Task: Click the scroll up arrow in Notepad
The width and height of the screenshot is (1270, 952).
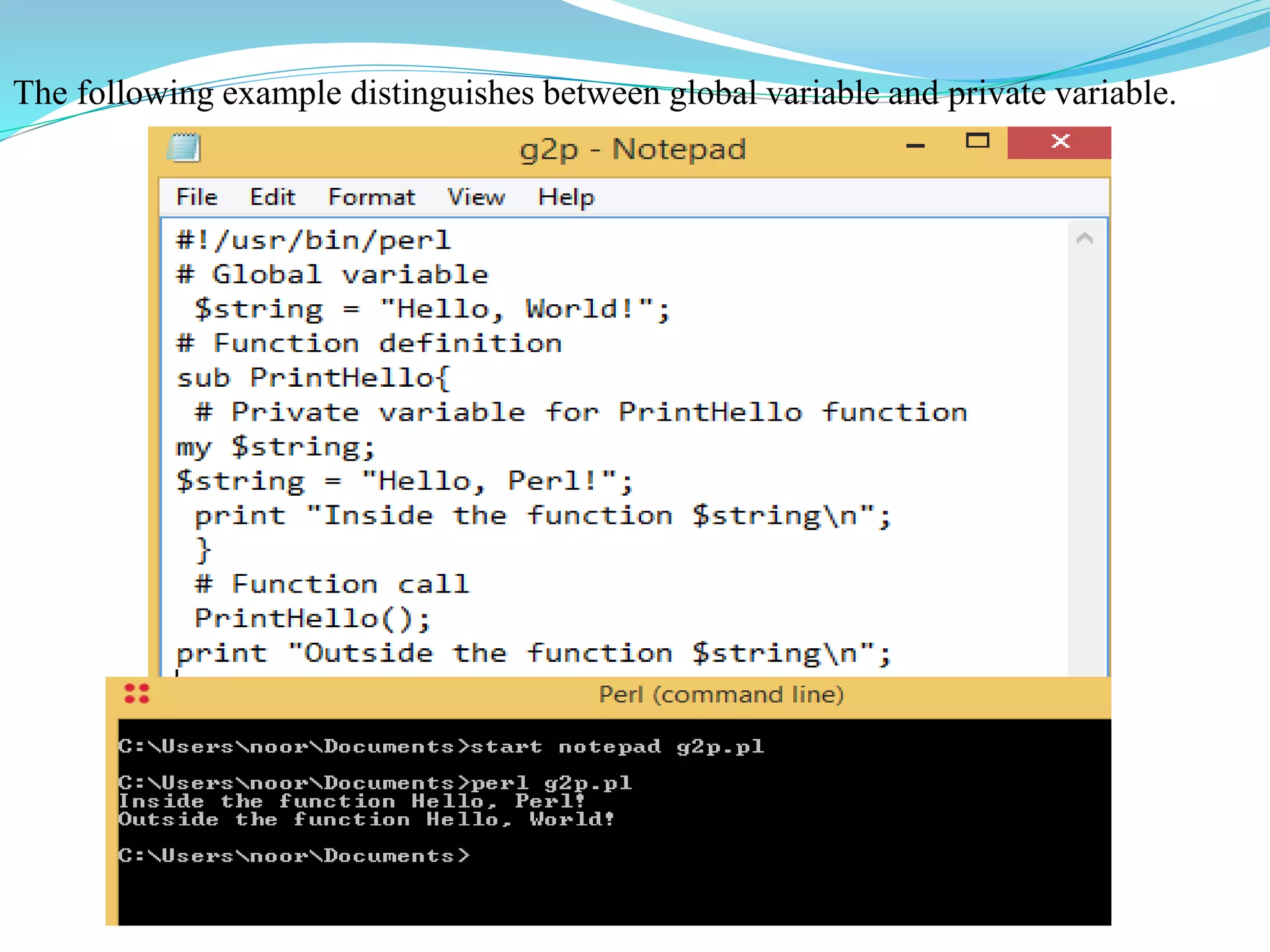Action: point(1085,239)
